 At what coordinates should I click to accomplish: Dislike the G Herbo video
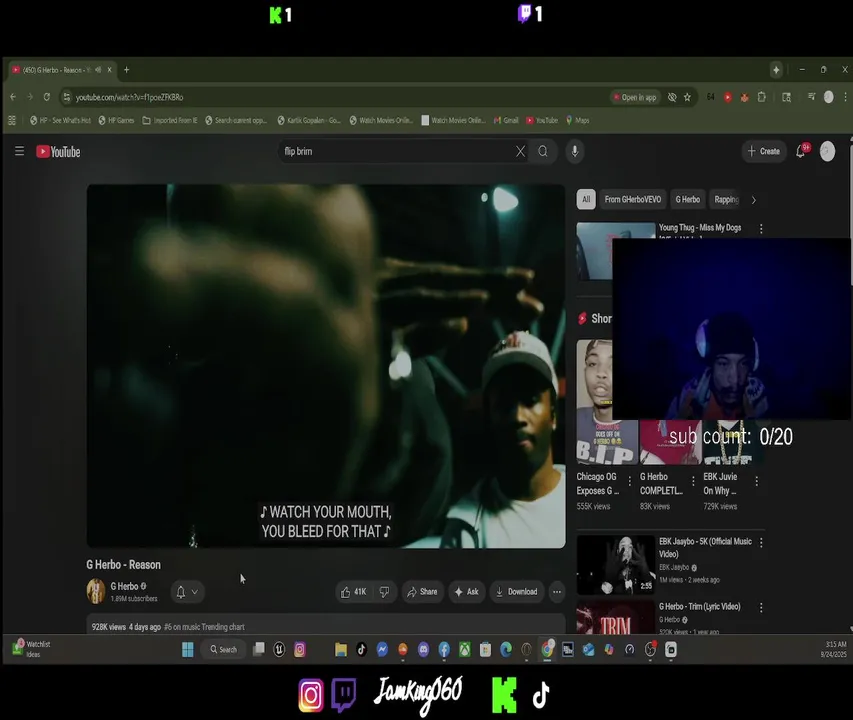(x=384, y=592)
